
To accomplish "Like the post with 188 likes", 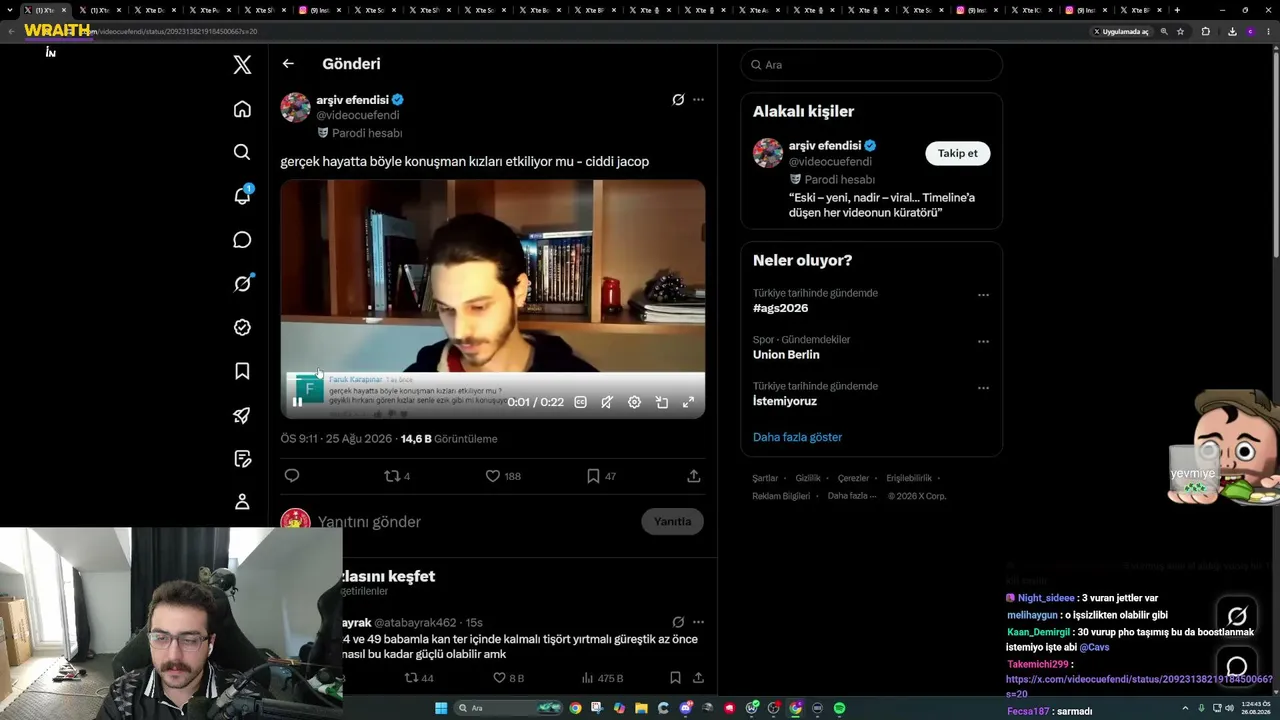I will click(503, 476).
